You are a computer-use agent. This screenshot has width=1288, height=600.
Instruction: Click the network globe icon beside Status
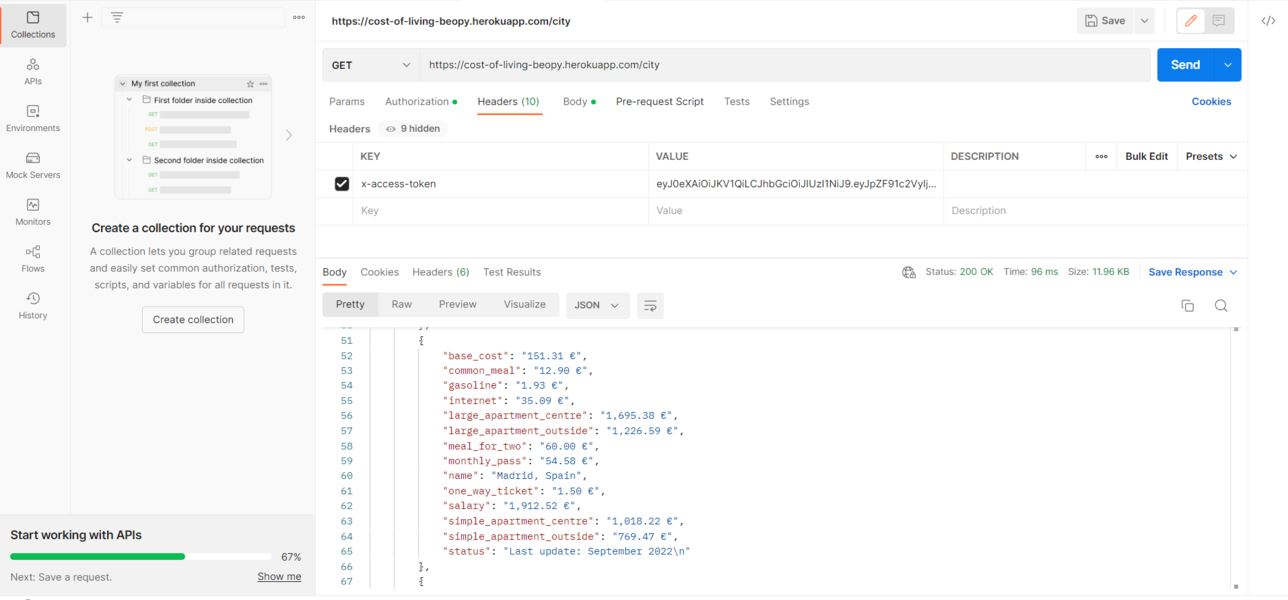click(x=909, y=272)
